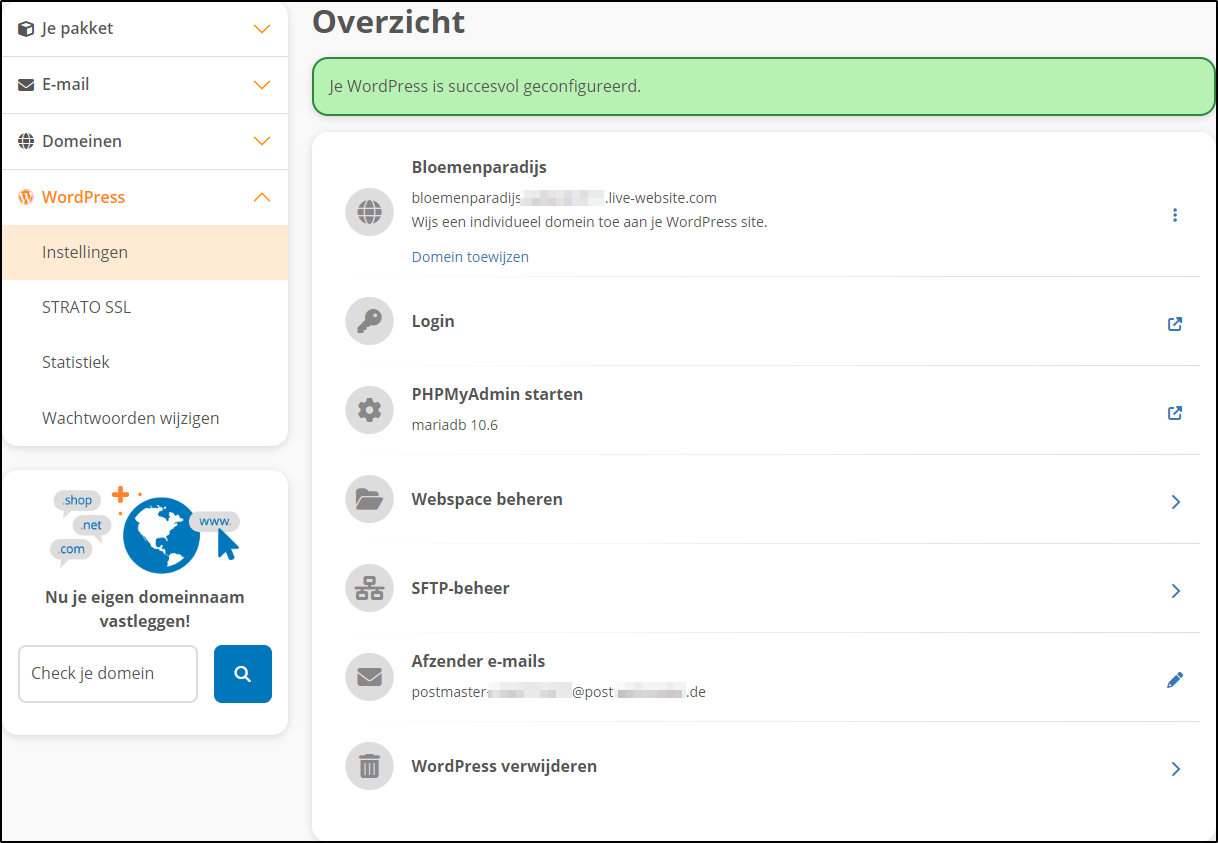
Task: Expand the E-mail section
Action: pos(145,85)
